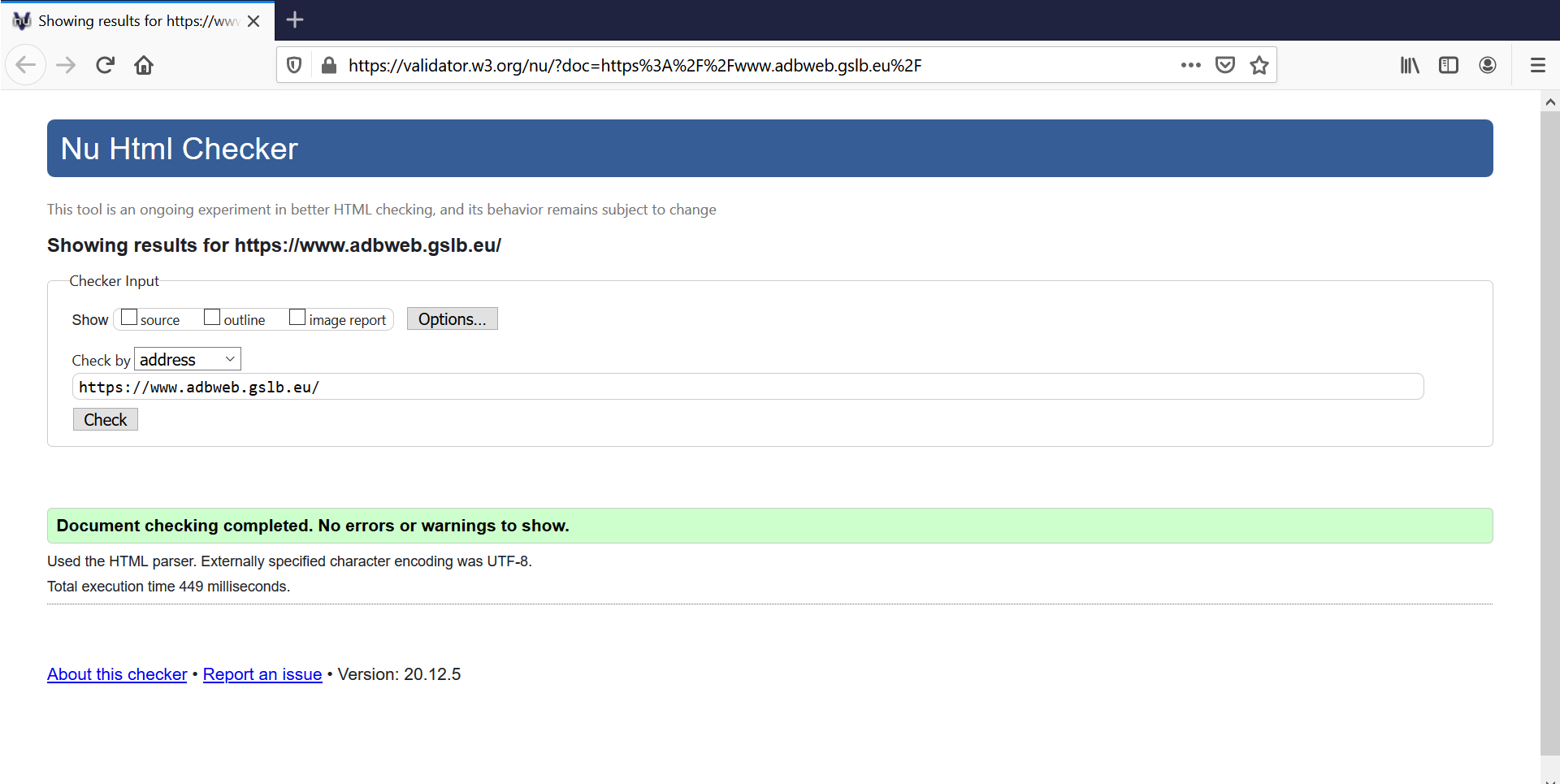This screenshot has height=784, width=1560.
Task: Click the address input field with URL
Action: point(747,387)
